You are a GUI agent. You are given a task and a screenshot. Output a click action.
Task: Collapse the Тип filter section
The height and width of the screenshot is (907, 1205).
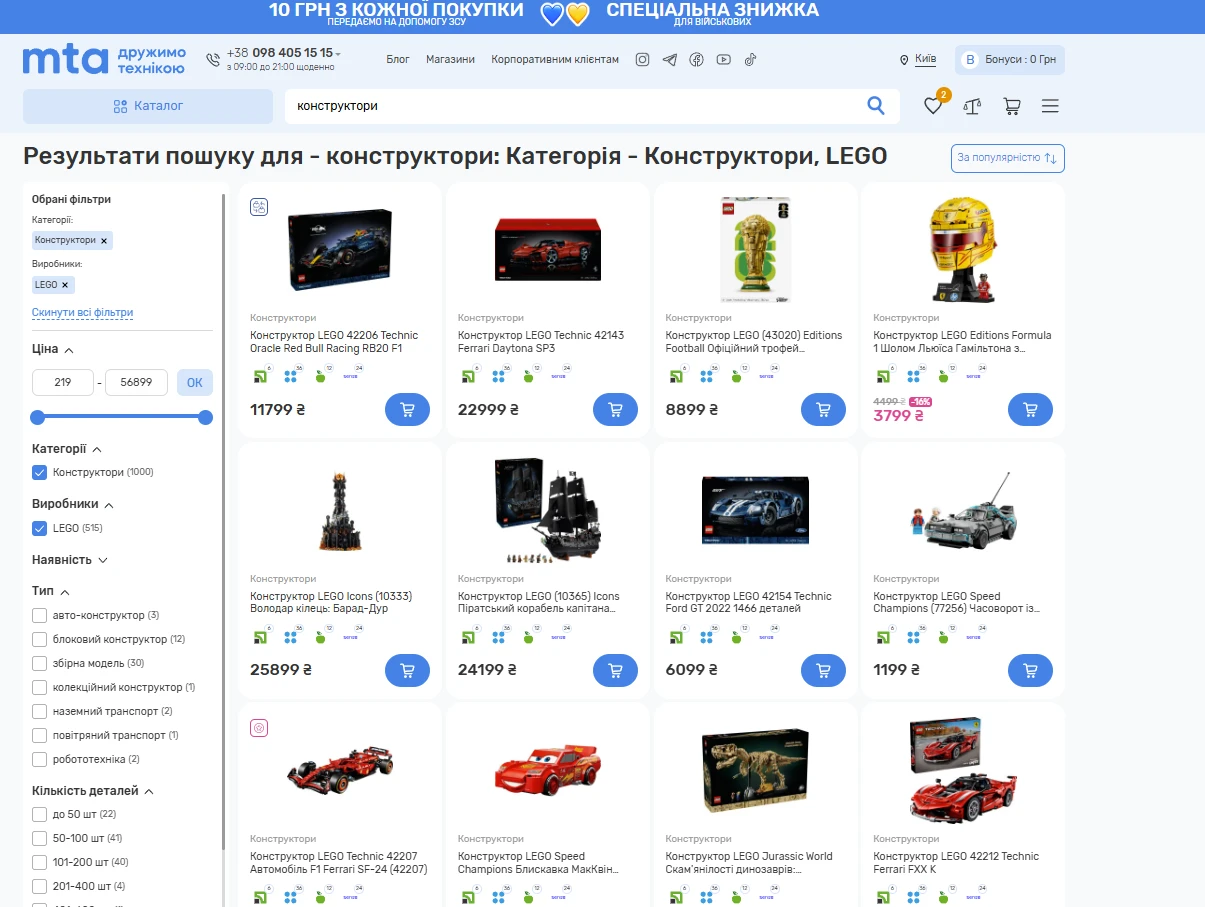(x=65, y=592)
